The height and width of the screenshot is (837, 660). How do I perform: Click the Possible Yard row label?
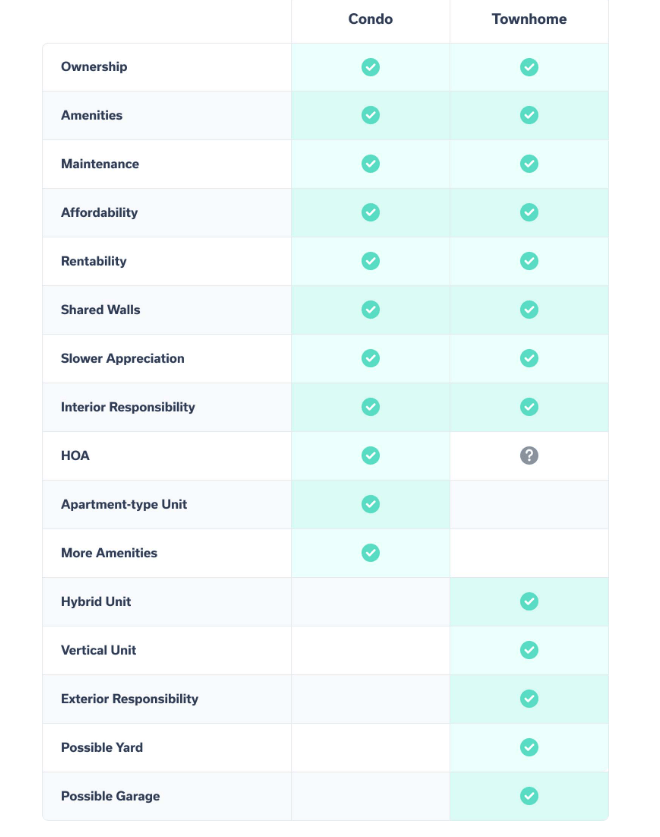pyautogui.click(x=101, y=747)
